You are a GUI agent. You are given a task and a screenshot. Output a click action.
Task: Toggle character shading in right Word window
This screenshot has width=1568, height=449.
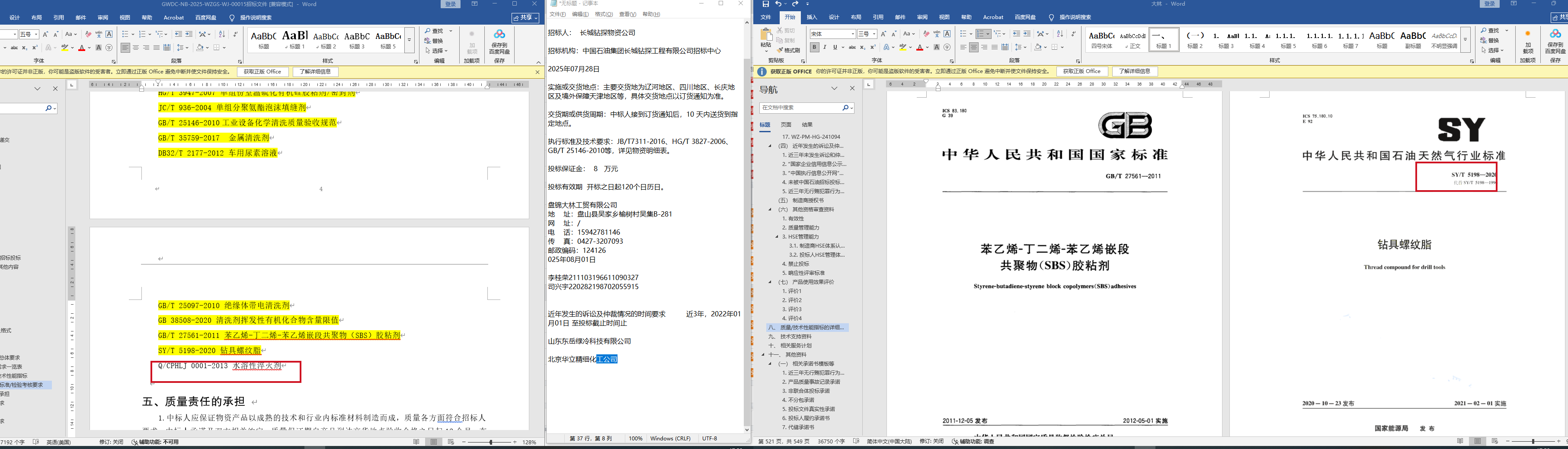tap(936, 48)
